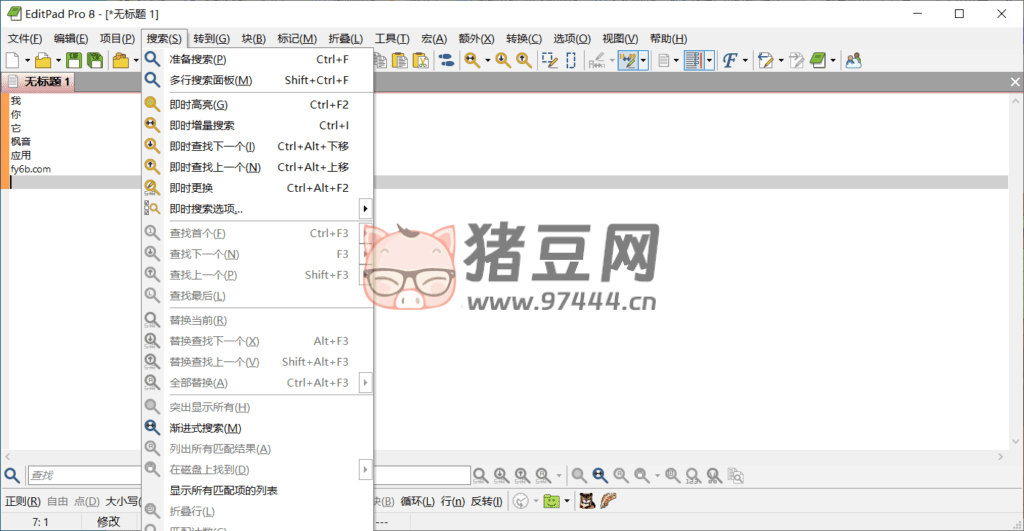1024x531 pixels.
Task: Toggle the highlighted word wrap toolbar button
Action: click(628, 61)
